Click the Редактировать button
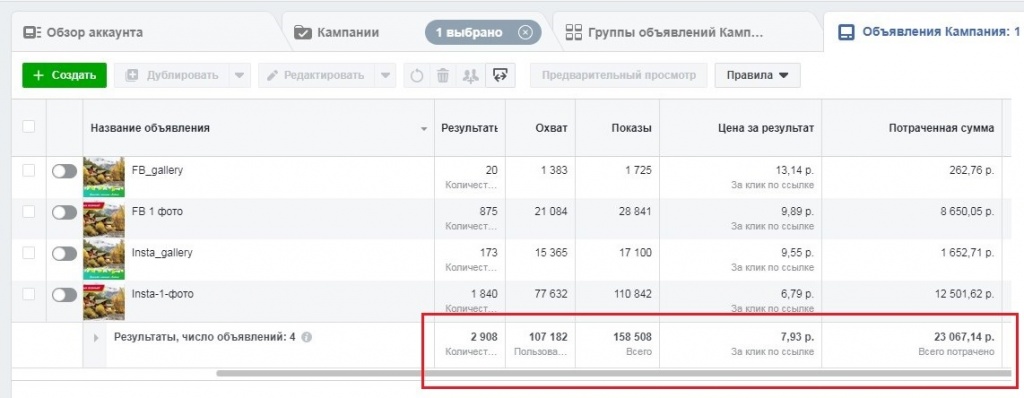This screenshot has width=1024, height=398. click(x=316, y=75)
